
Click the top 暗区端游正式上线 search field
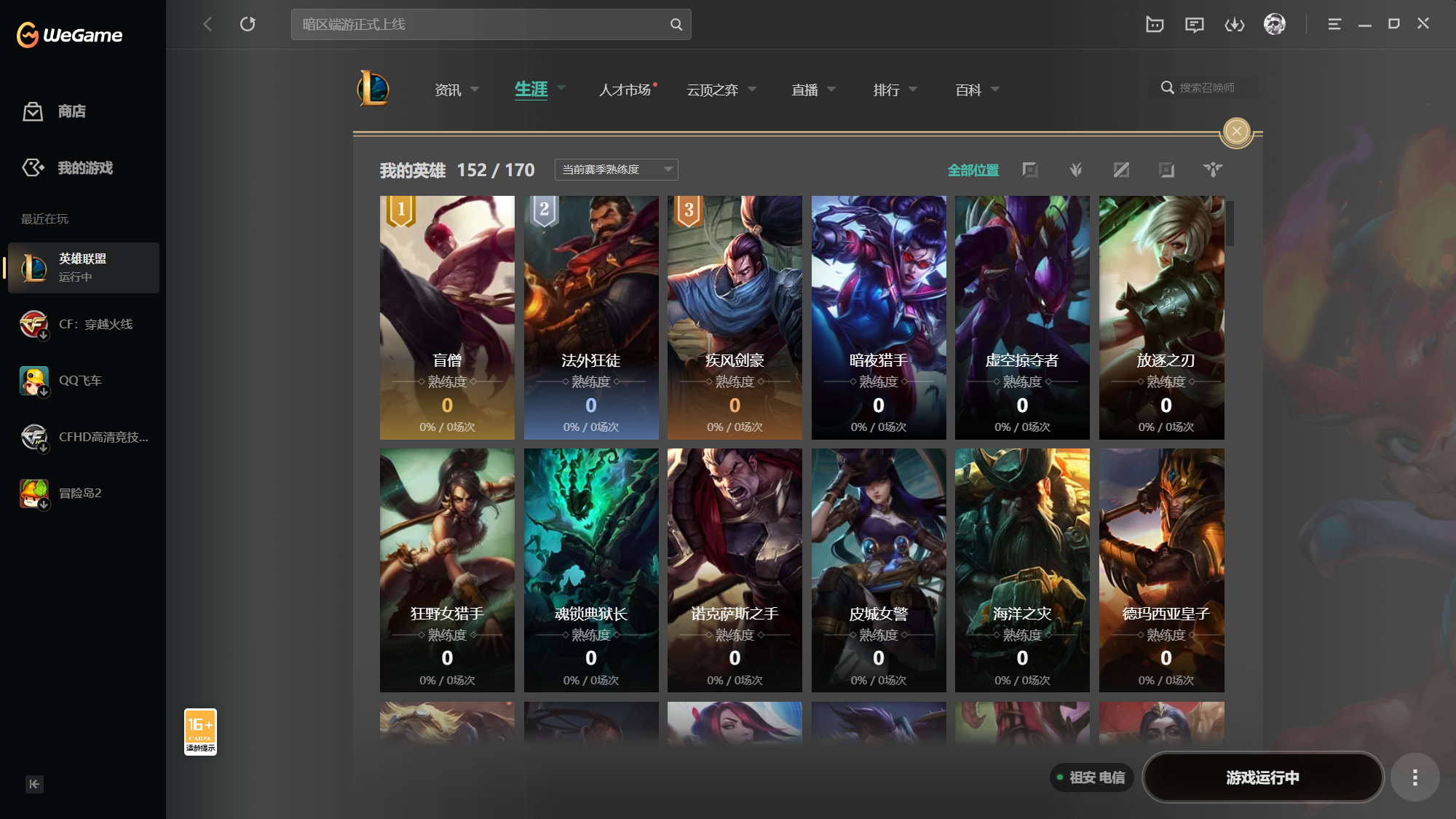pyautogui.click(x=491, y=25)
